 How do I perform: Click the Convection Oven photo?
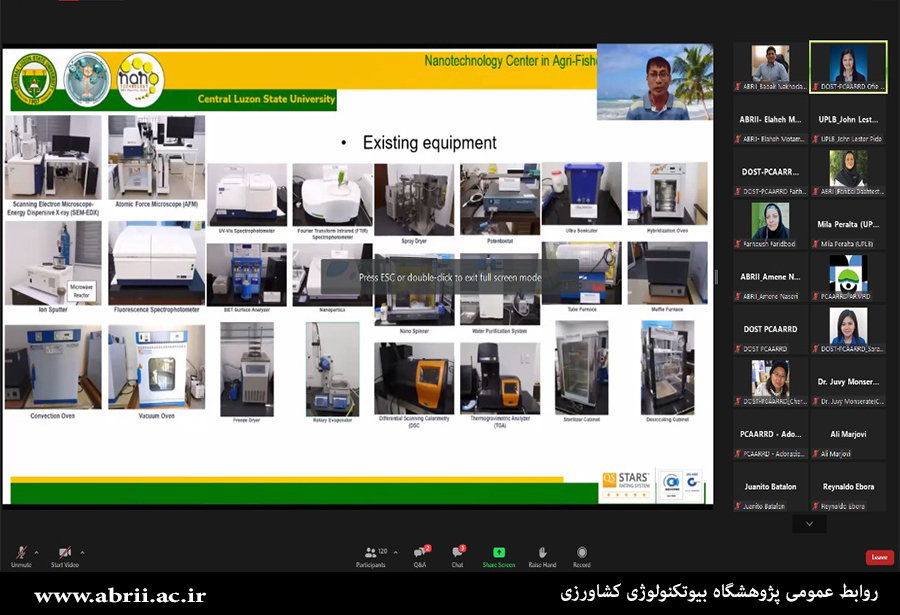tap(53, 367)
